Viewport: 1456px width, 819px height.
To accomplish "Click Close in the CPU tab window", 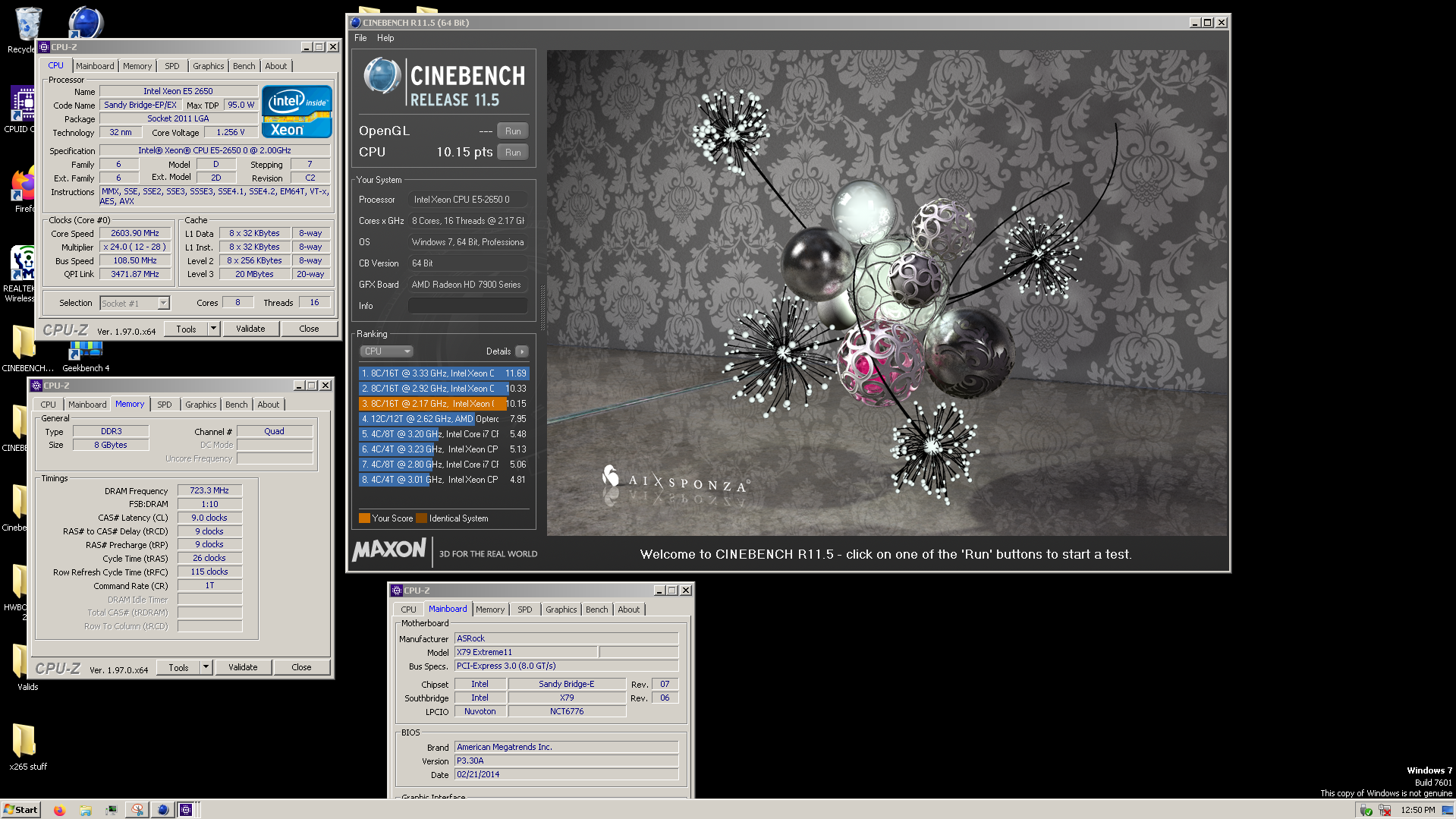I will click(309, 329).
